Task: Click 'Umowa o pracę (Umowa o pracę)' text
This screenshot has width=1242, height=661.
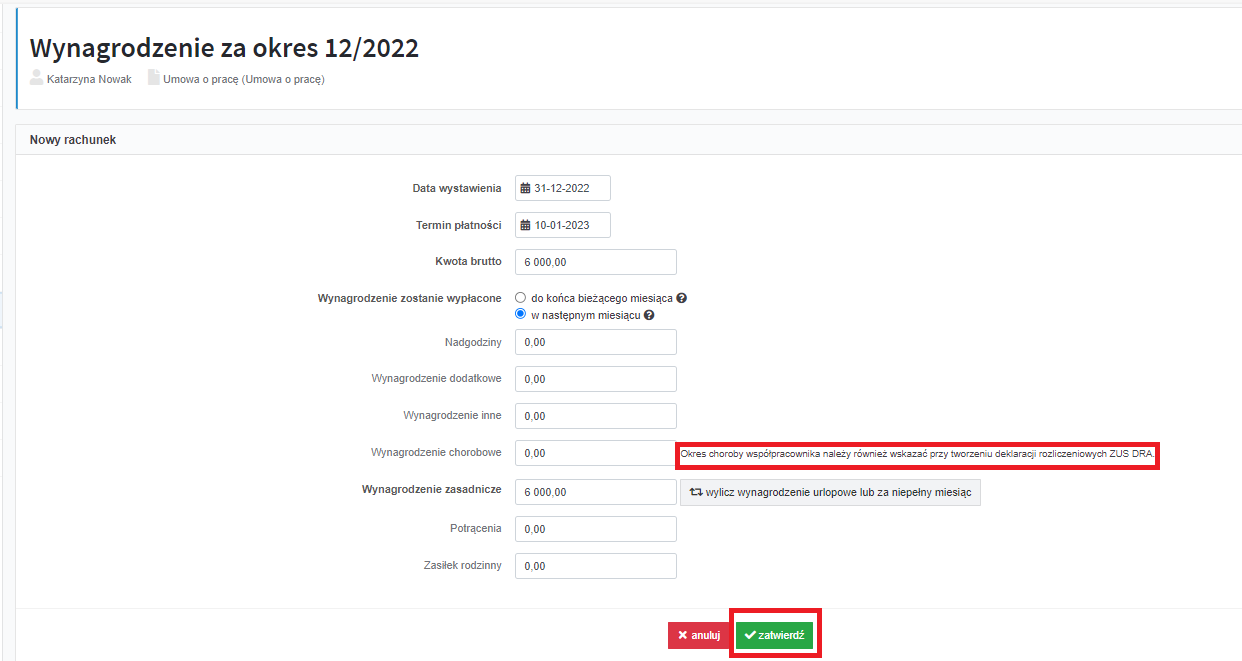Action: click(244, 79)
